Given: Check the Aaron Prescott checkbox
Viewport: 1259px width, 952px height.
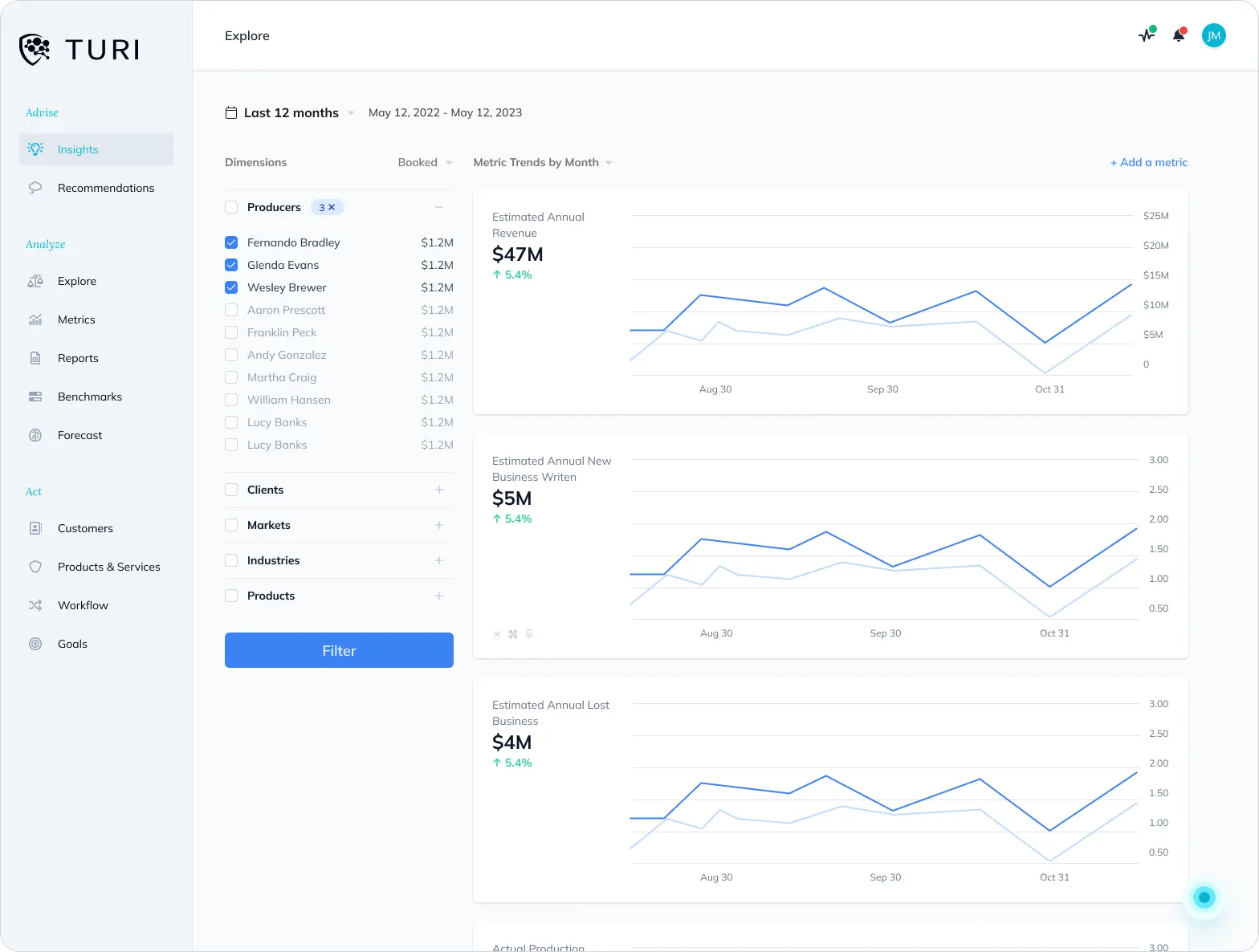Looking at the screenshot, I should coord(231,310).
